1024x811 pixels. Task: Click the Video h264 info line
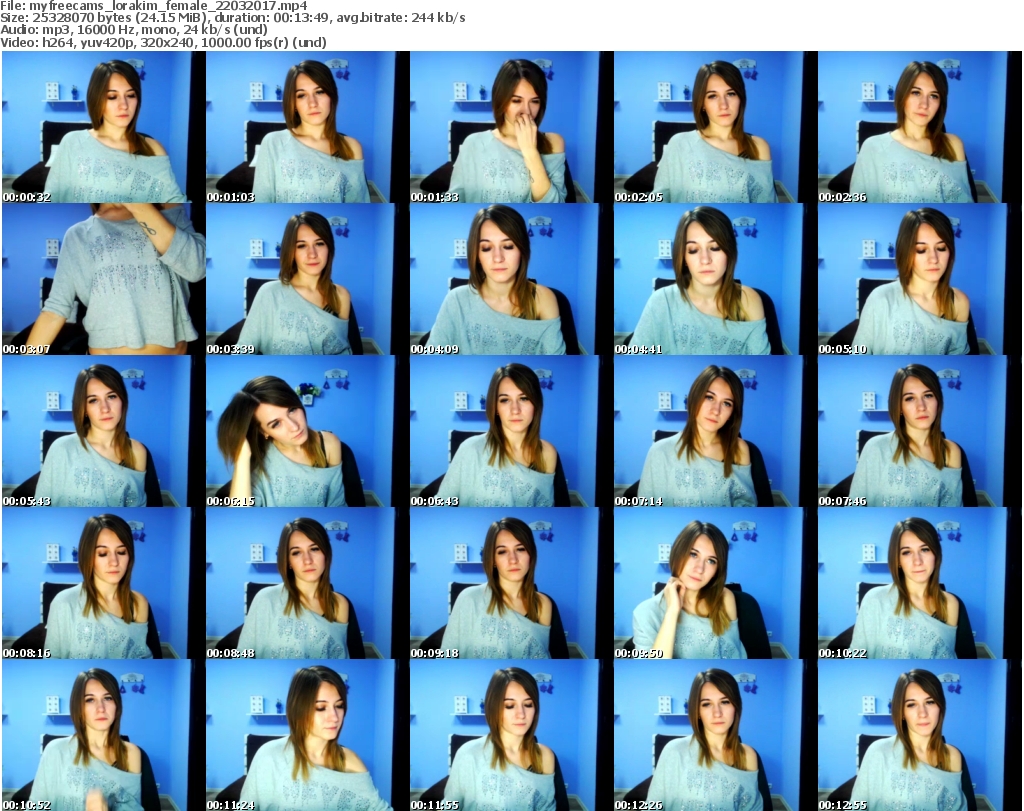coord(164,42)
